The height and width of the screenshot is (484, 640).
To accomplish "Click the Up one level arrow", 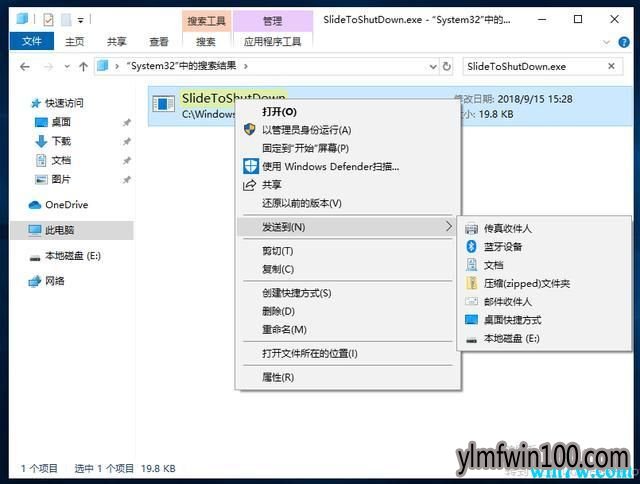I will tap(83, 67).
